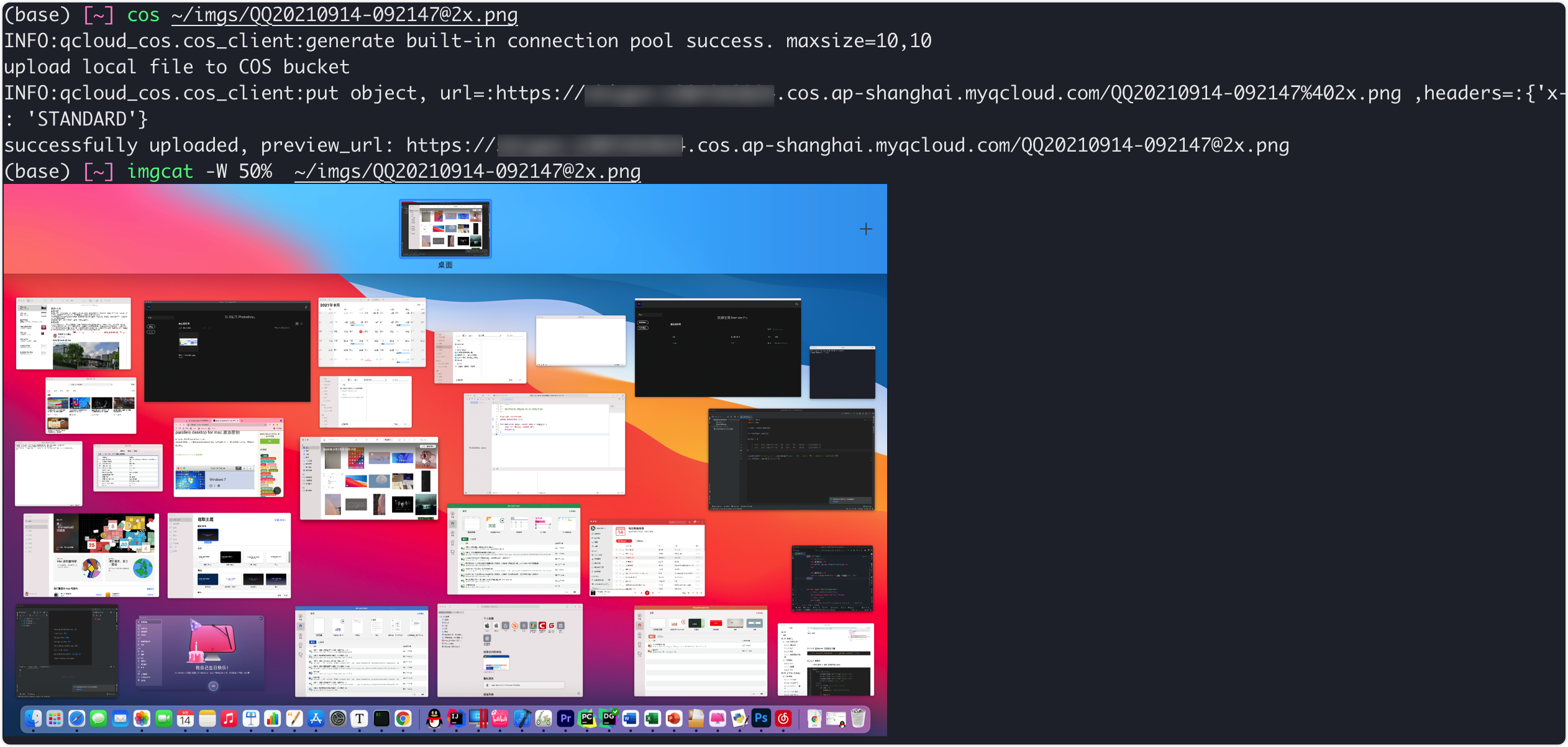
Task: Click the green 'imgcat' command text
Action: [160, 172]
